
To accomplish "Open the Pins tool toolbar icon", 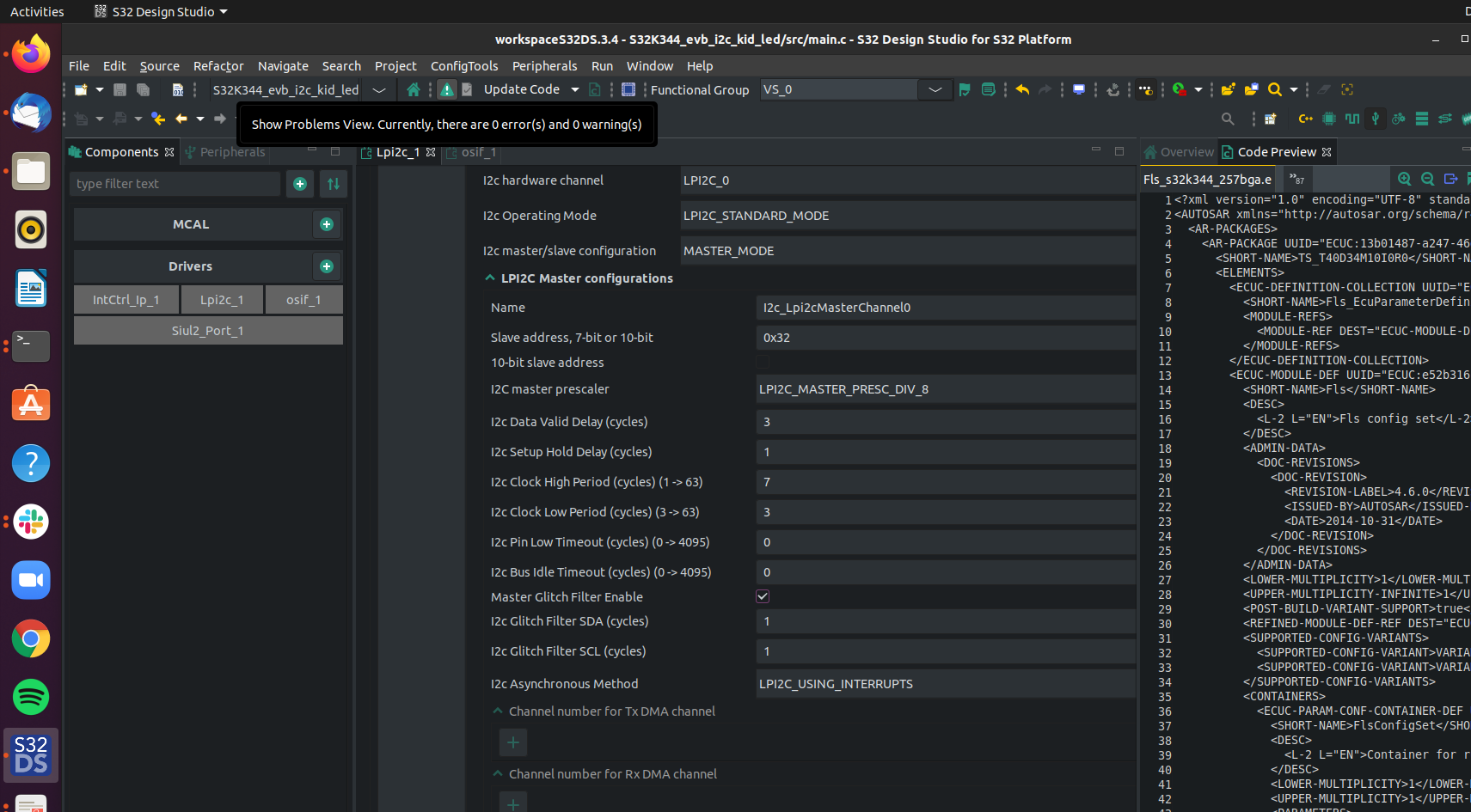I will (1352, 119).
